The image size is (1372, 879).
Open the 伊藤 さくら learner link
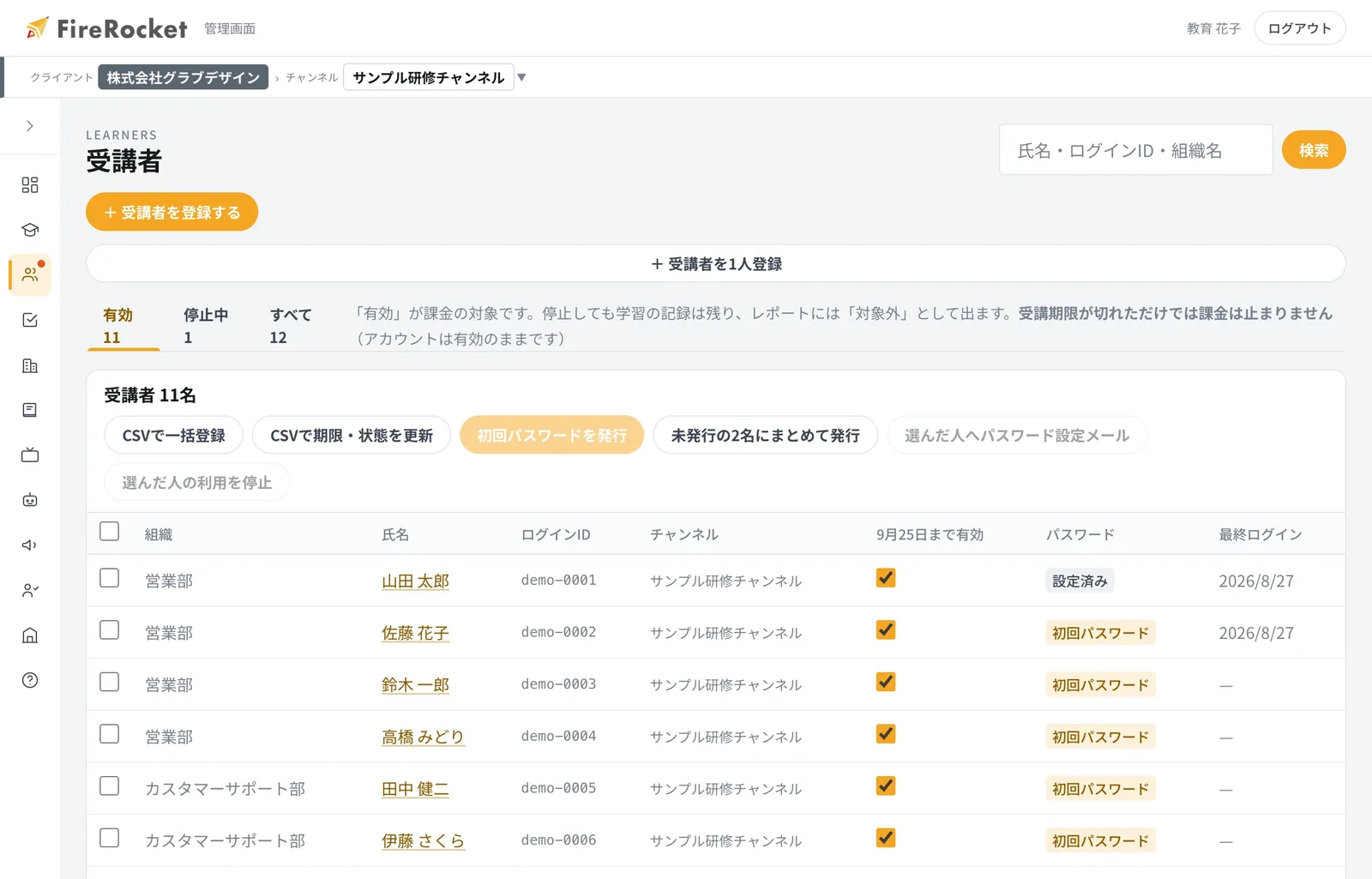click(423, 840)
